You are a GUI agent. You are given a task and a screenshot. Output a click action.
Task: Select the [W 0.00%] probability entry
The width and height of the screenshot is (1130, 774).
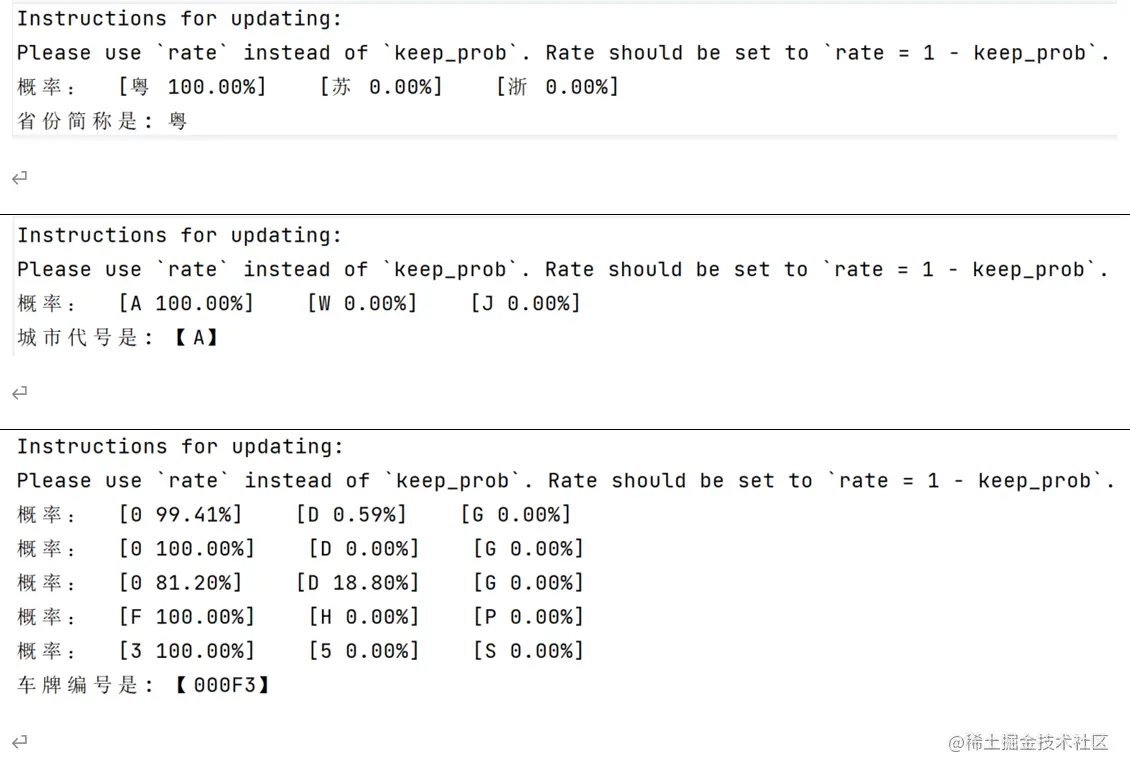[x=362, y=303]
